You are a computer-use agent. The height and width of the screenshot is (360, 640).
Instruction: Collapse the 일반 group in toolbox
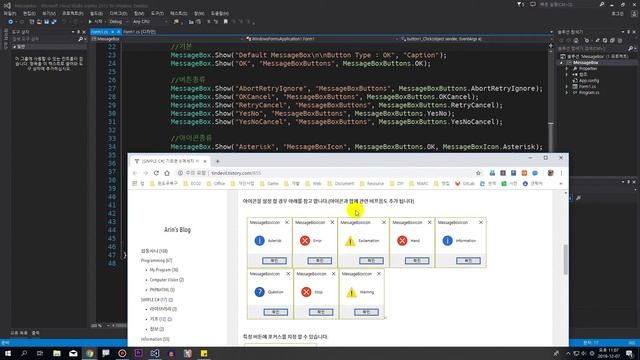click(x=15, y=47)
